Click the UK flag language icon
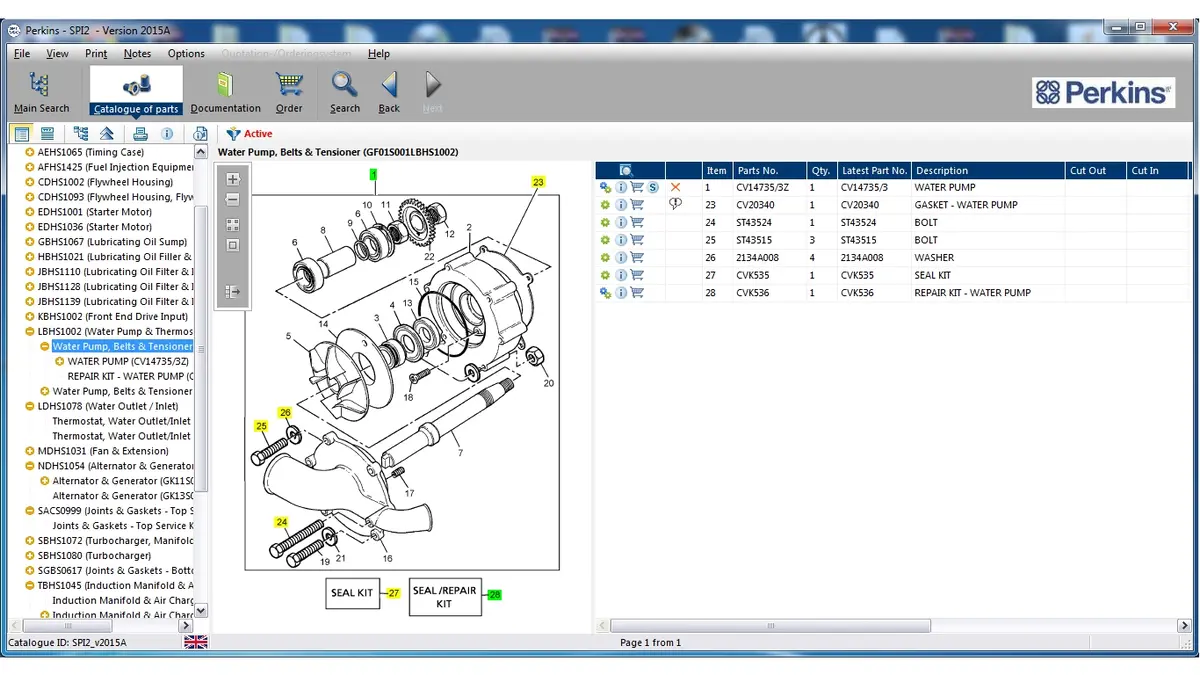This screenshot has width=1200, height=675. (196, 642)
